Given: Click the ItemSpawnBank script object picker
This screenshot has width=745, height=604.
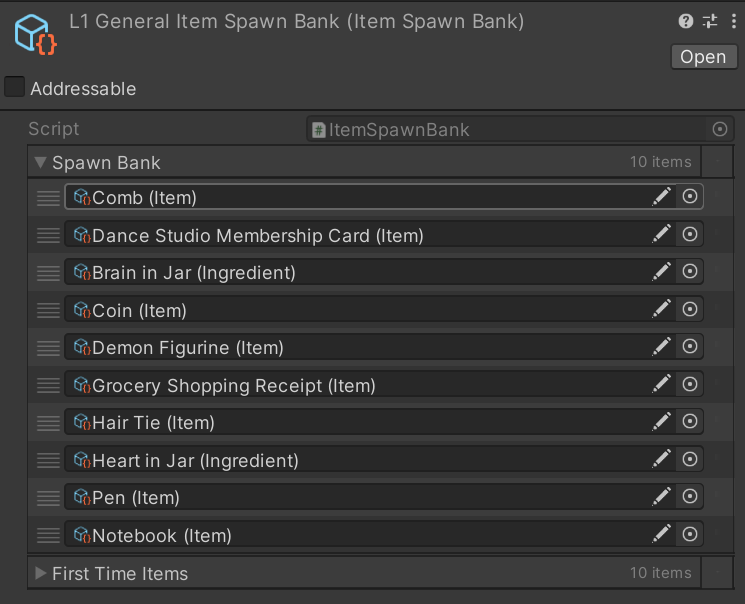Looking at the screenshot, I should coord(719,129).
